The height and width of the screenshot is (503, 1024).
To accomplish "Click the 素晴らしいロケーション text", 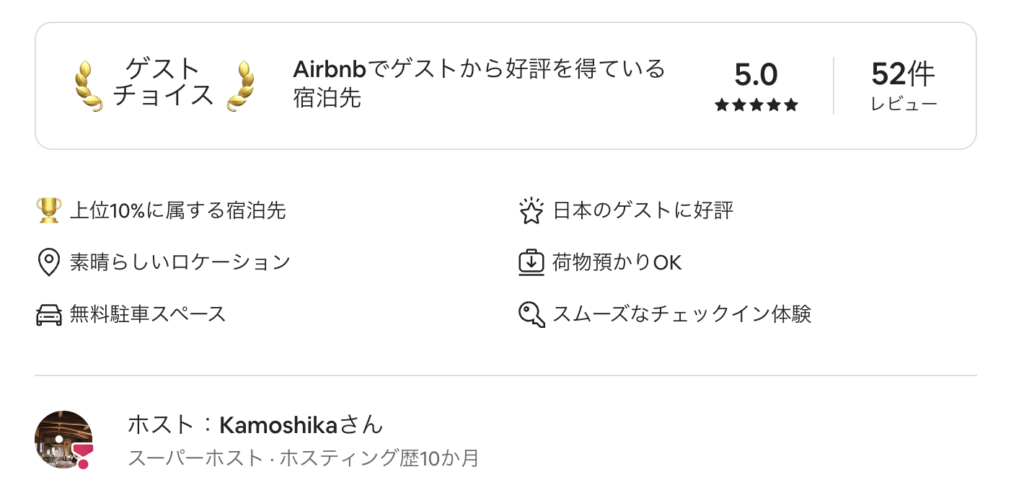I will click(x=179, y=262).
